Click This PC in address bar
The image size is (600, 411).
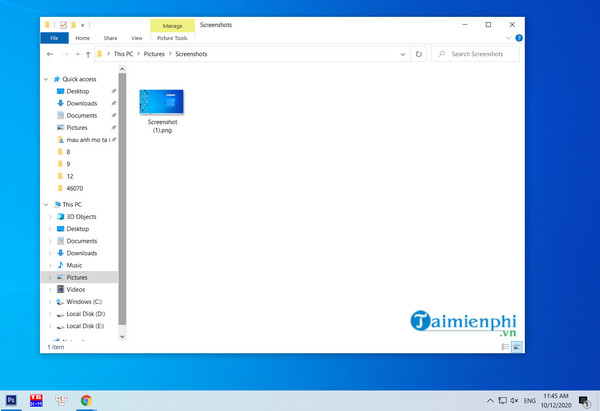coord(123,54)
